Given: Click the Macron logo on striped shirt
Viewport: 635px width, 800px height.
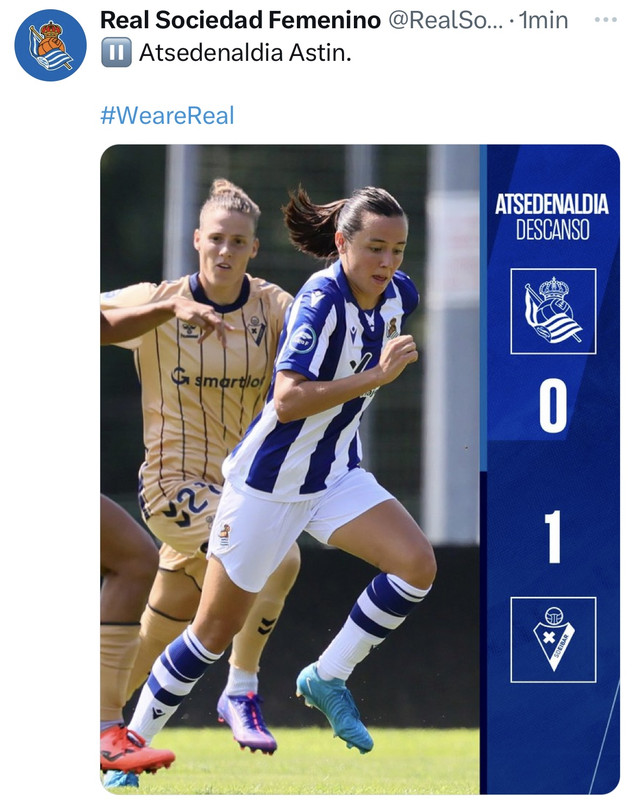Looking at the screenshot, I should (x=317, y=297).
